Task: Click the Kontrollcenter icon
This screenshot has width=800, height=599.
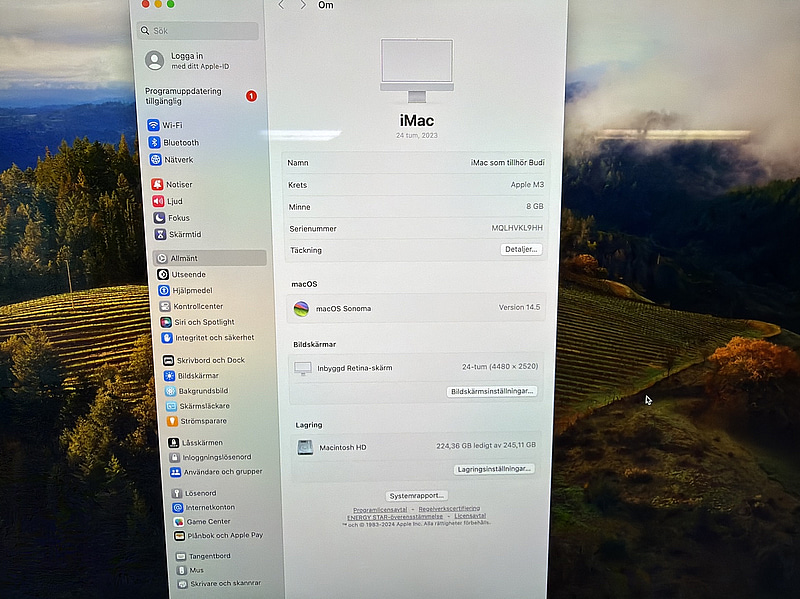Action: click(x=164, y=306)
